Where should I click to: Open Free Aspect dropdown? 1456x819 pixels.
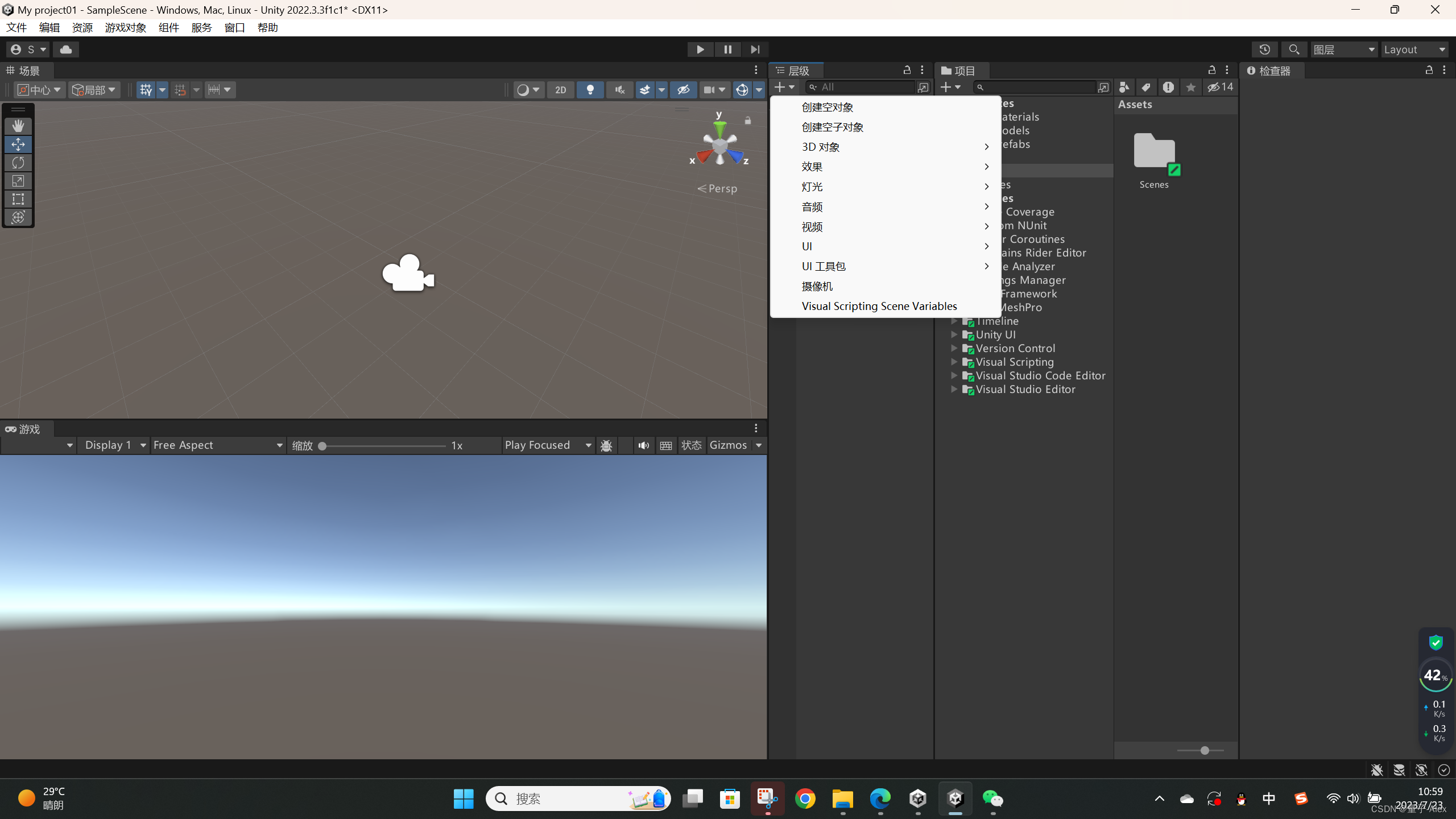pyautogui.click(x=218, y=445)
